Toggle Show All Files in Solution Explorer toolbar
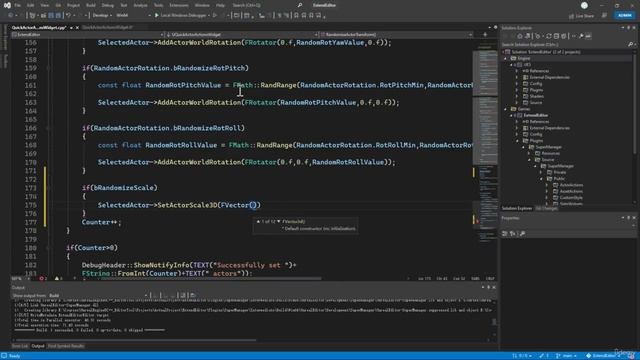This screenshot has height=360, width=640. point(564,36)
